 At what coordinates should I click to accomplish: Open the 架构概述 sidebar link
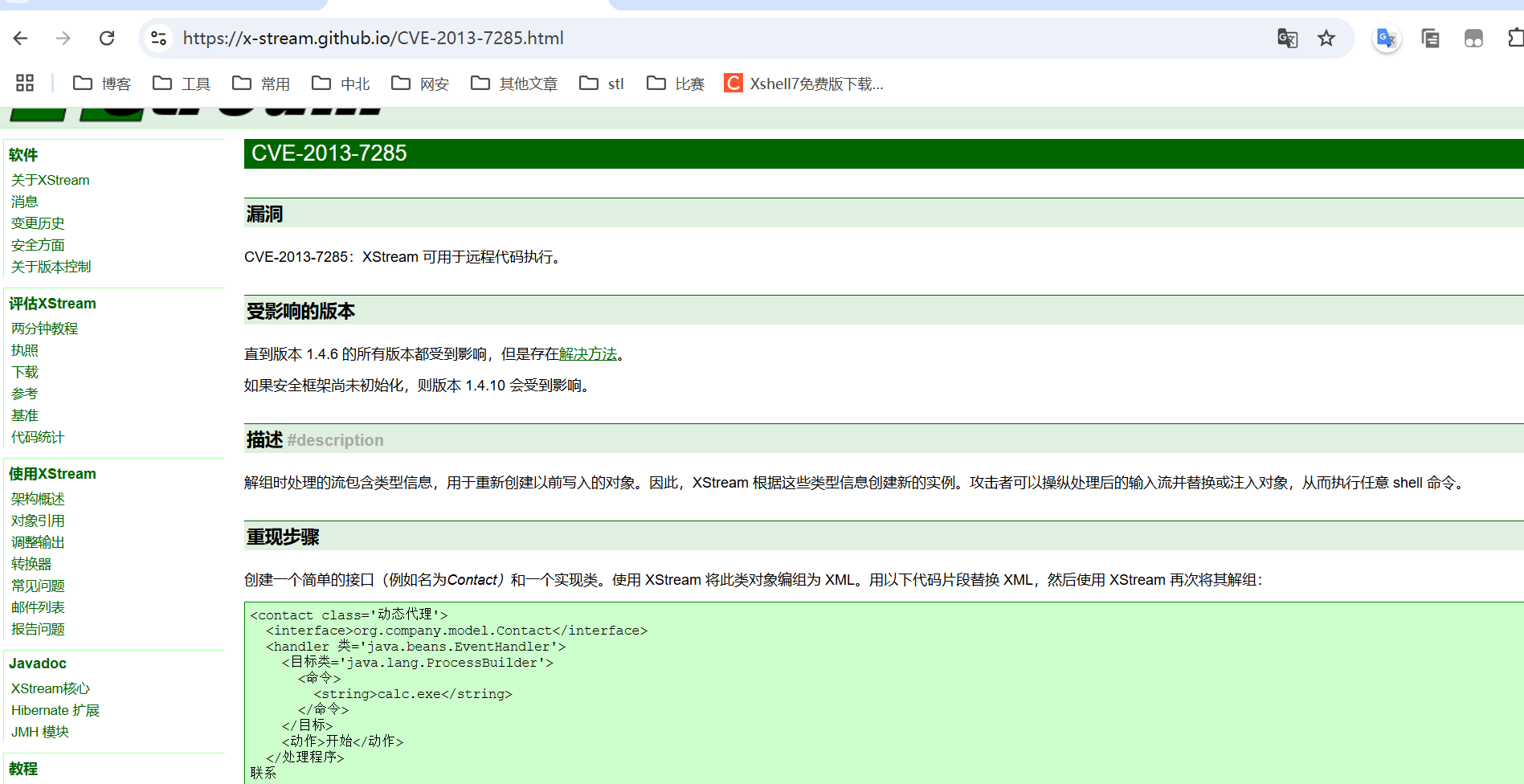[x=38, y=499]
